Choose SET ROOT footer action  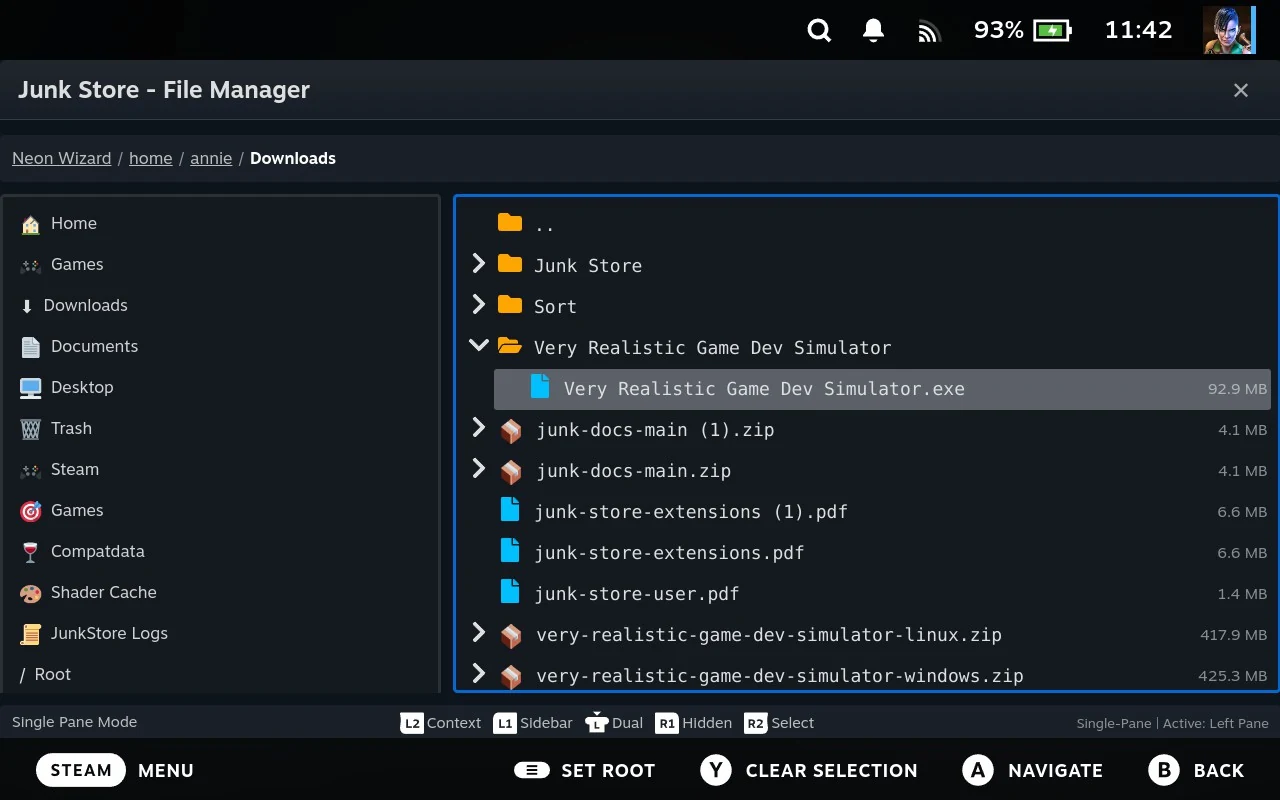(585, 770)
